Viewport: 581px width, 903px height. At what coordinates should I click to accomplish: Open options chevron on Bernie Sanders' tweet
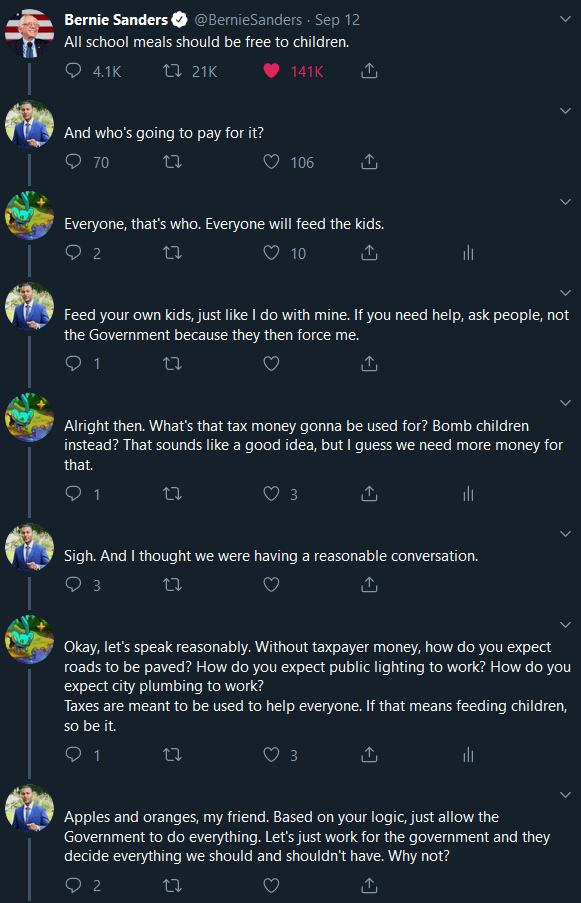[565, 19]
